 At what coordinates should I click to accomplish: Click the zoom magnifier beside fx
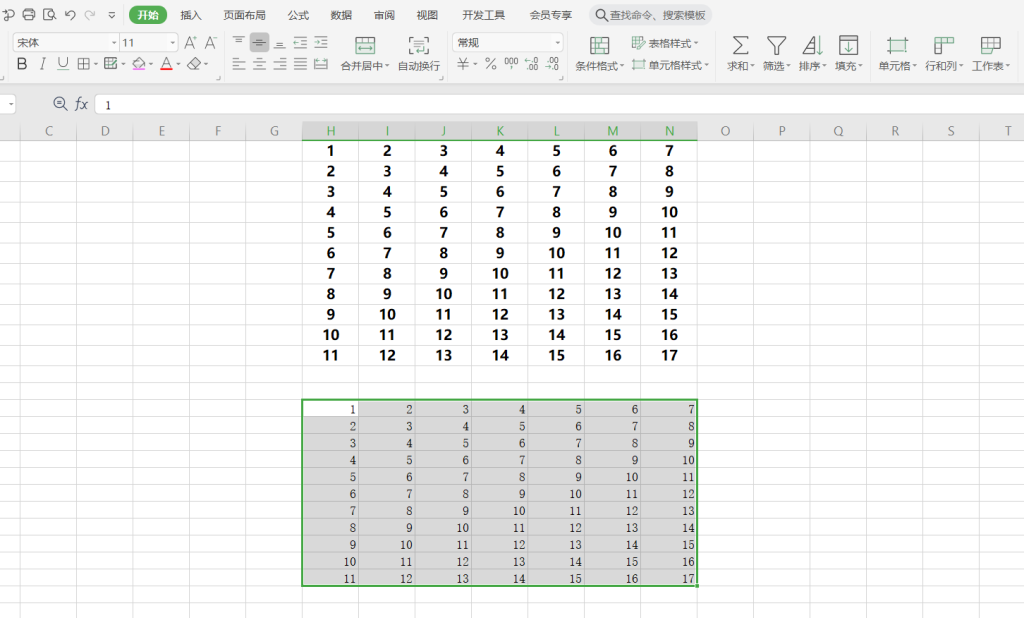[x=60, y=104]
